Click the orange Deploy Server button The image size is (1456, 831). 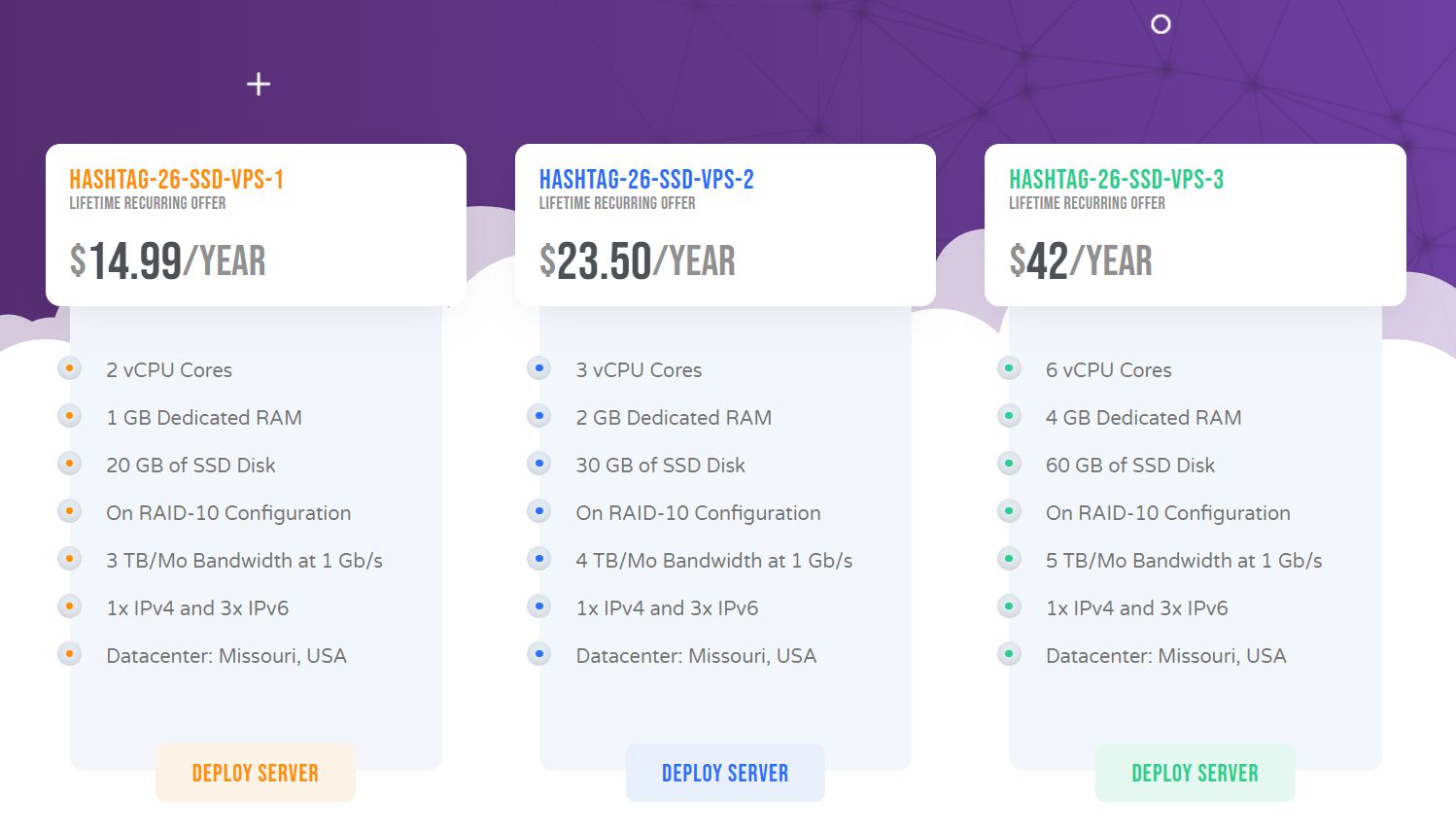click(x=255, y=773)
